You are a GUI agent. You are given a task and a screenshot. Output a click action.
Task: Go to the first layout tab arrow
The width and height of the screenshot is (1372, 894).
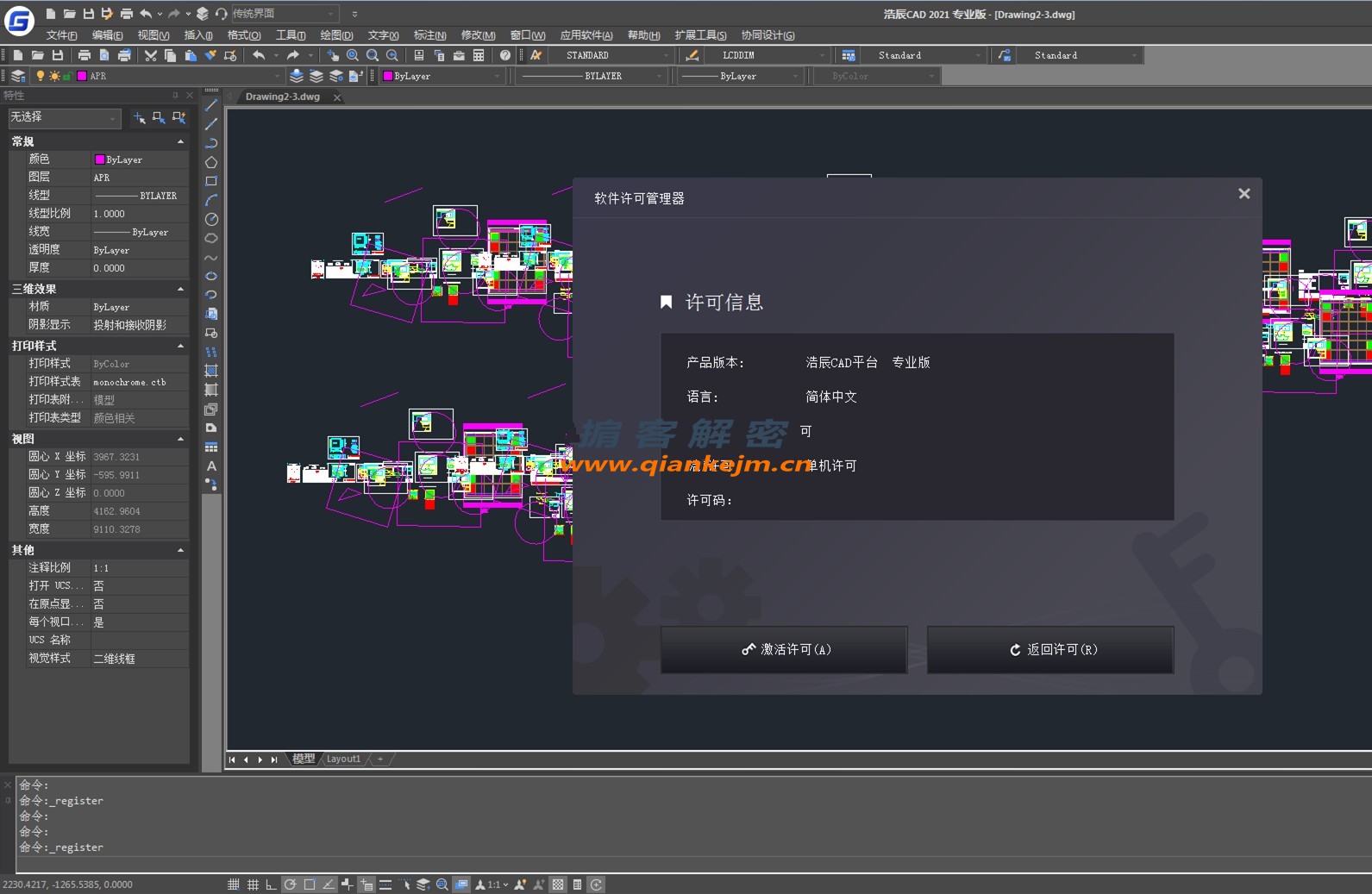pyautogui.click(x=232, y=760)
